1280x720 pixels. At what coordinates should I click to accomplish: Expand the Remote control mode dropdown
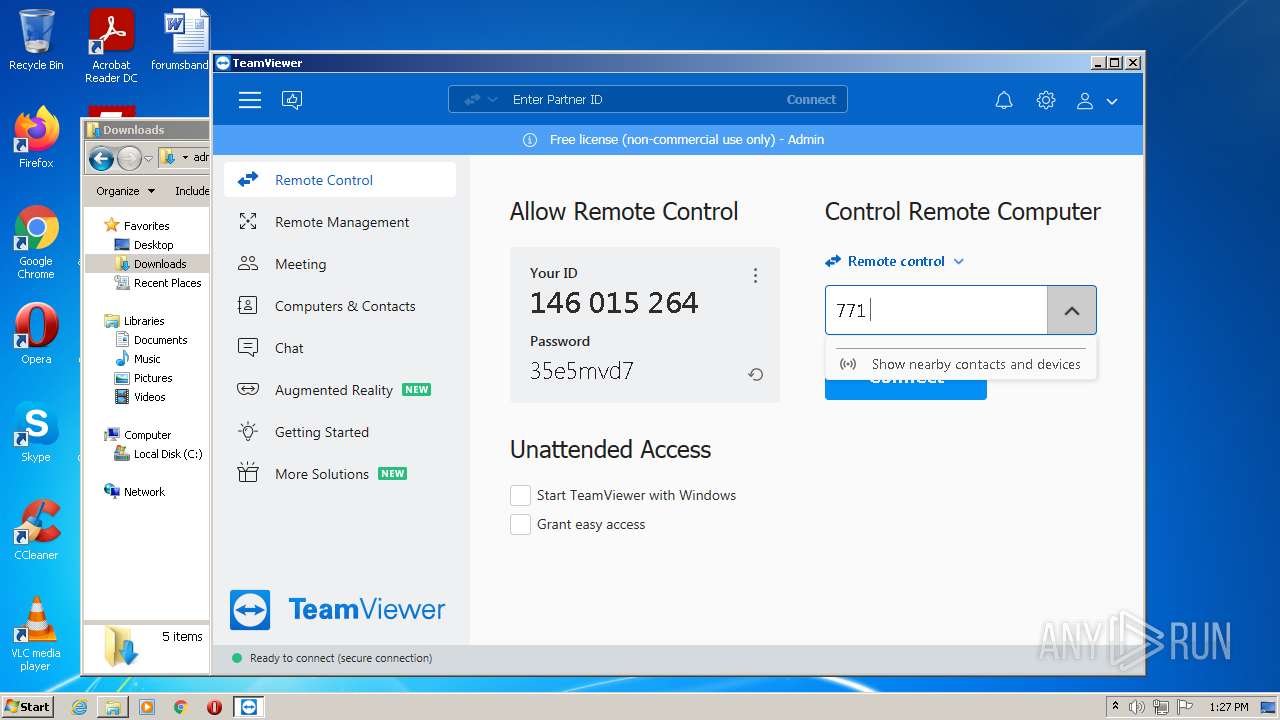tap(895, 261)
